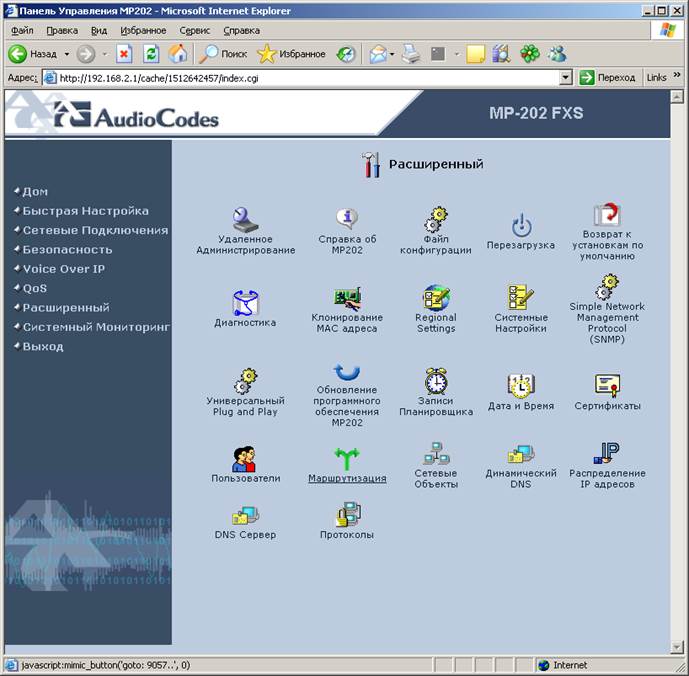Open the Пользователи people icon

(x=244, y=459)
